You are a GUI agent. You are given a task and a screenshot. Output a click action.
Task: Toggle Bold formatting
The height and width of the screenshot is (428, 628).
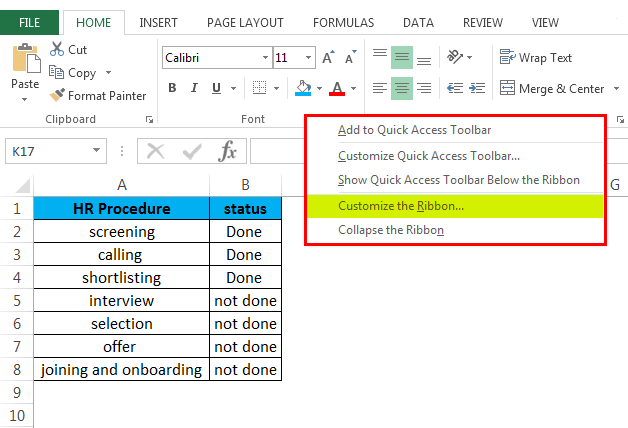[x=172, y=88]
